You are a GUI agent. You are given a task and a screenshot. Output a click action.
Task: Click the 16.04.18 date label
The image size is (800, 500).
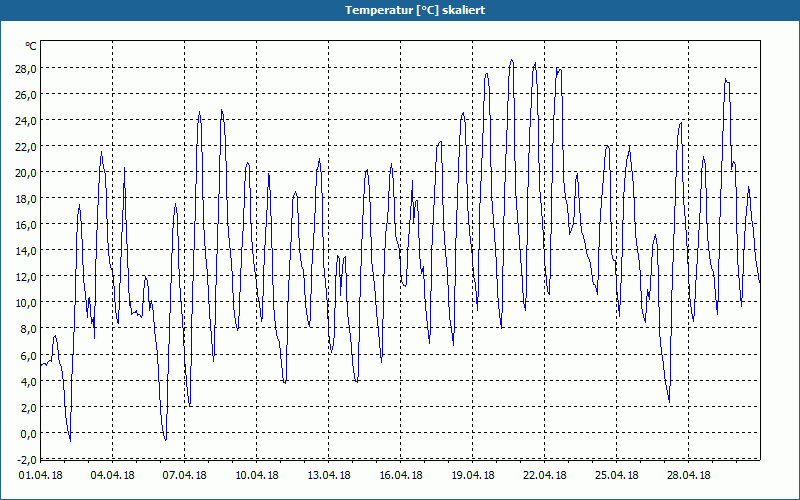(x=401, y=476)
